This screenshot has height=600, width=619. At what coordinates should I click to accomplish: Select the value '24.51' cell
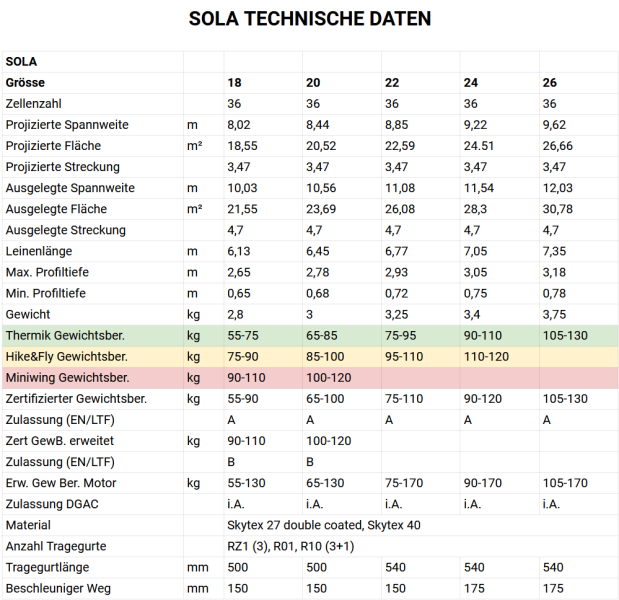[478, 146]
